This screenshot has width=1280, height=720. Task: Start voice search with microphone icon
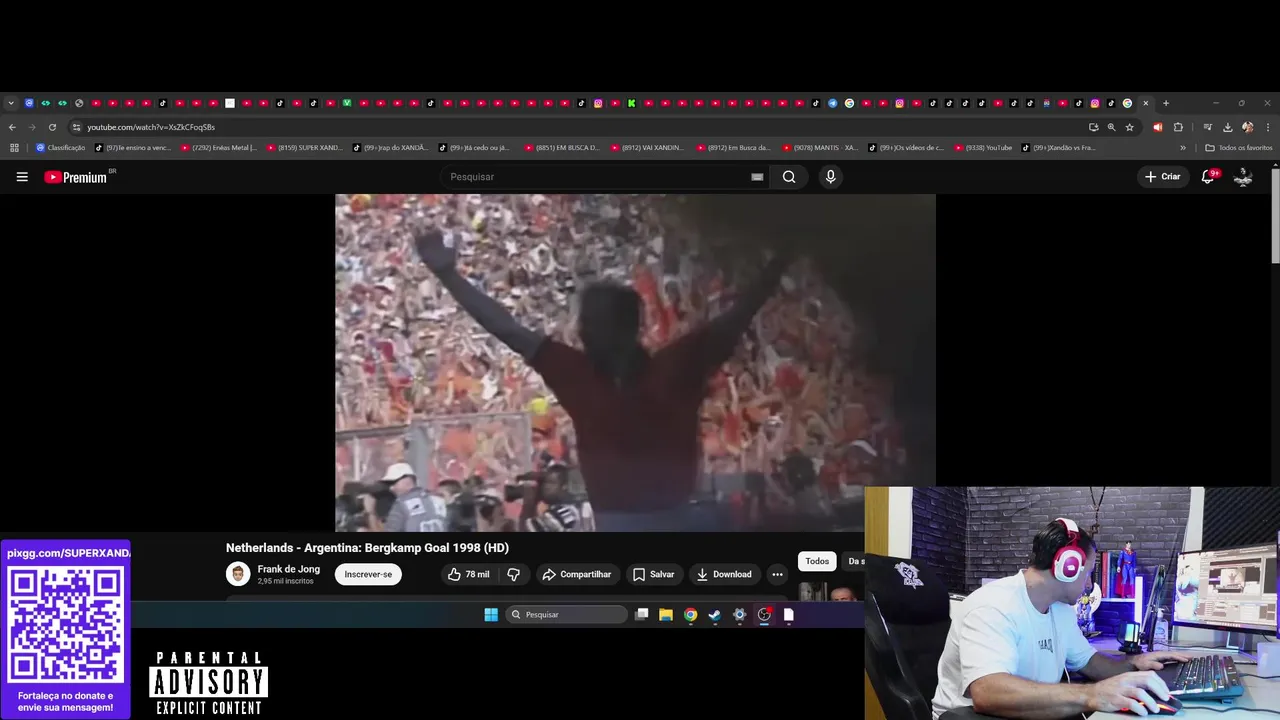830,177
